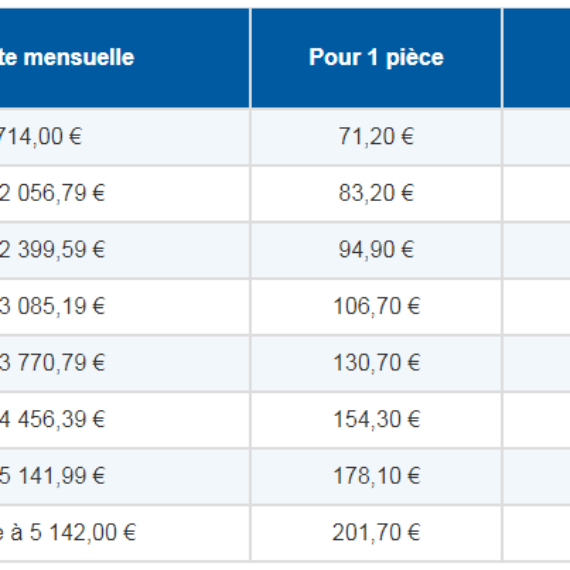The height and width of the screenshot is (570, 570).
Task: Select the 94,90 € price cell
Action: pyautogui.click(x=376, y=250)
